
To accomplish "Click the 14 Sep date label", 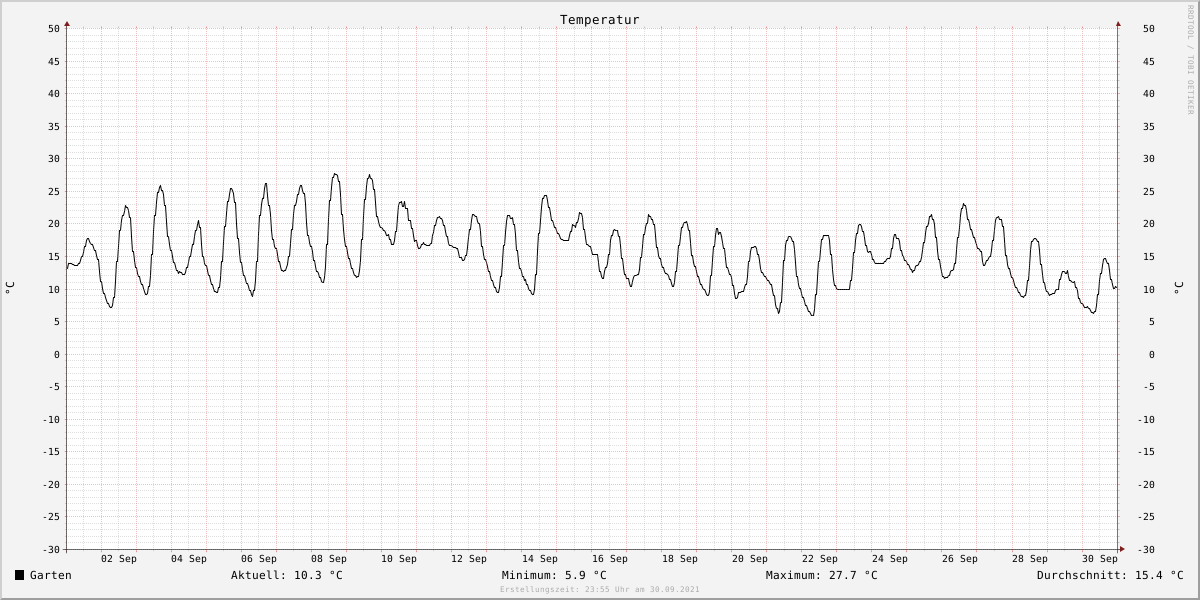I will 540,559.
